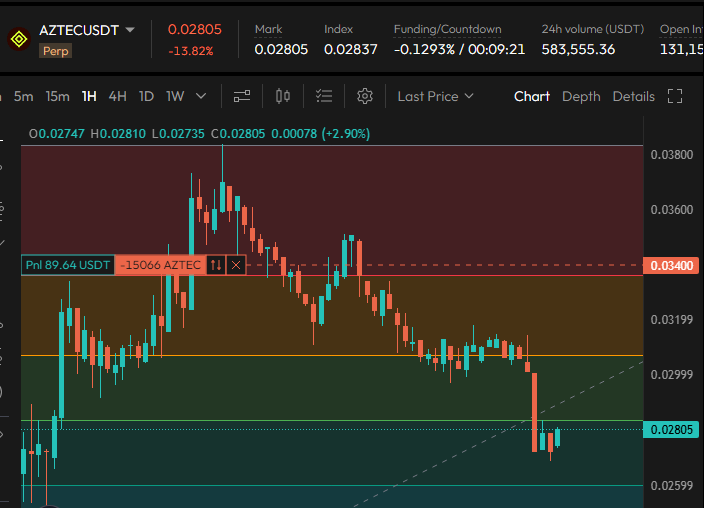Screen dimensions: 704x508
Task: Close the position using X icon
Action: (236, 265)
